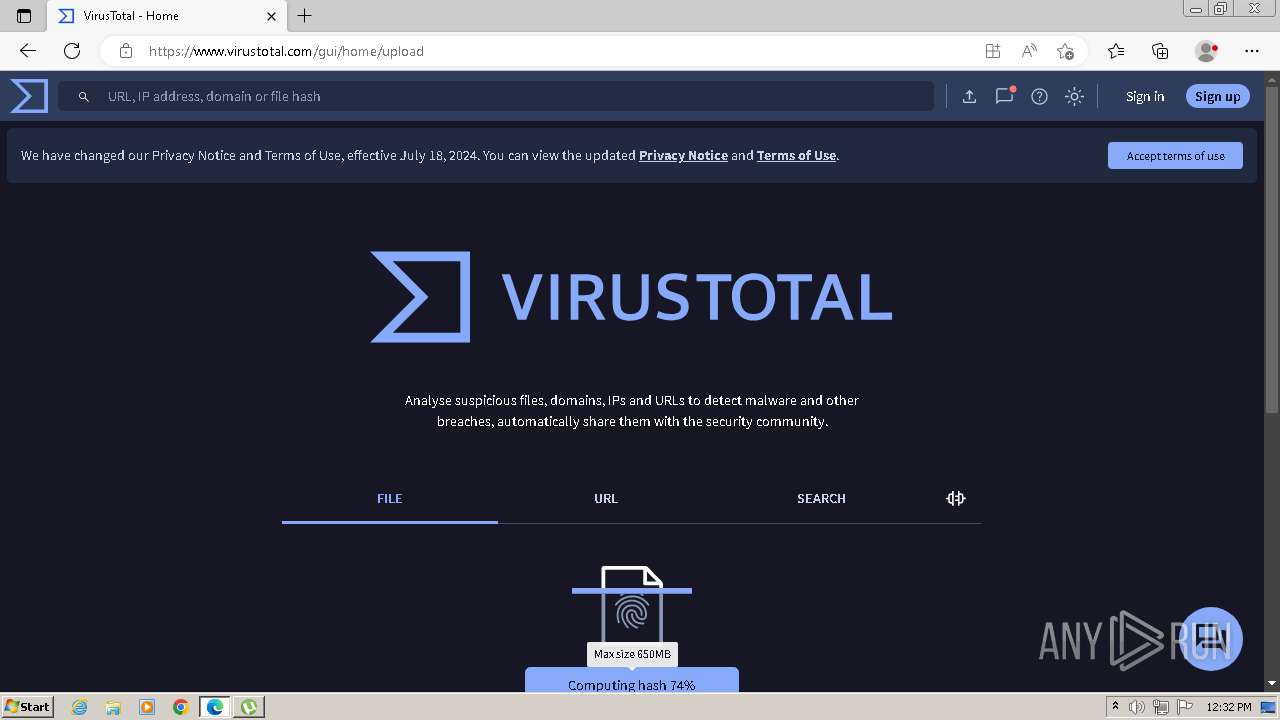Open the Collections icon in Edge toolbar

[1160, 51]
